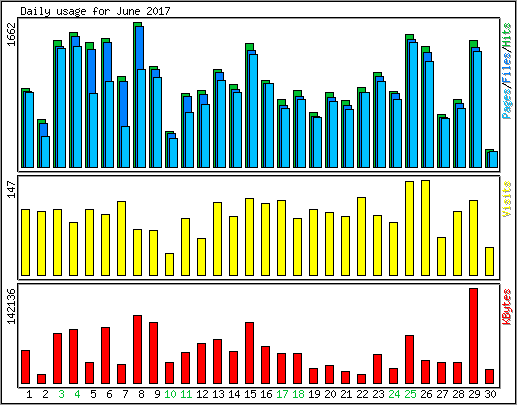Screen dimensions: 517x405
Task: Click day label "20" on the x-axis
Action: tap(330, 394)
